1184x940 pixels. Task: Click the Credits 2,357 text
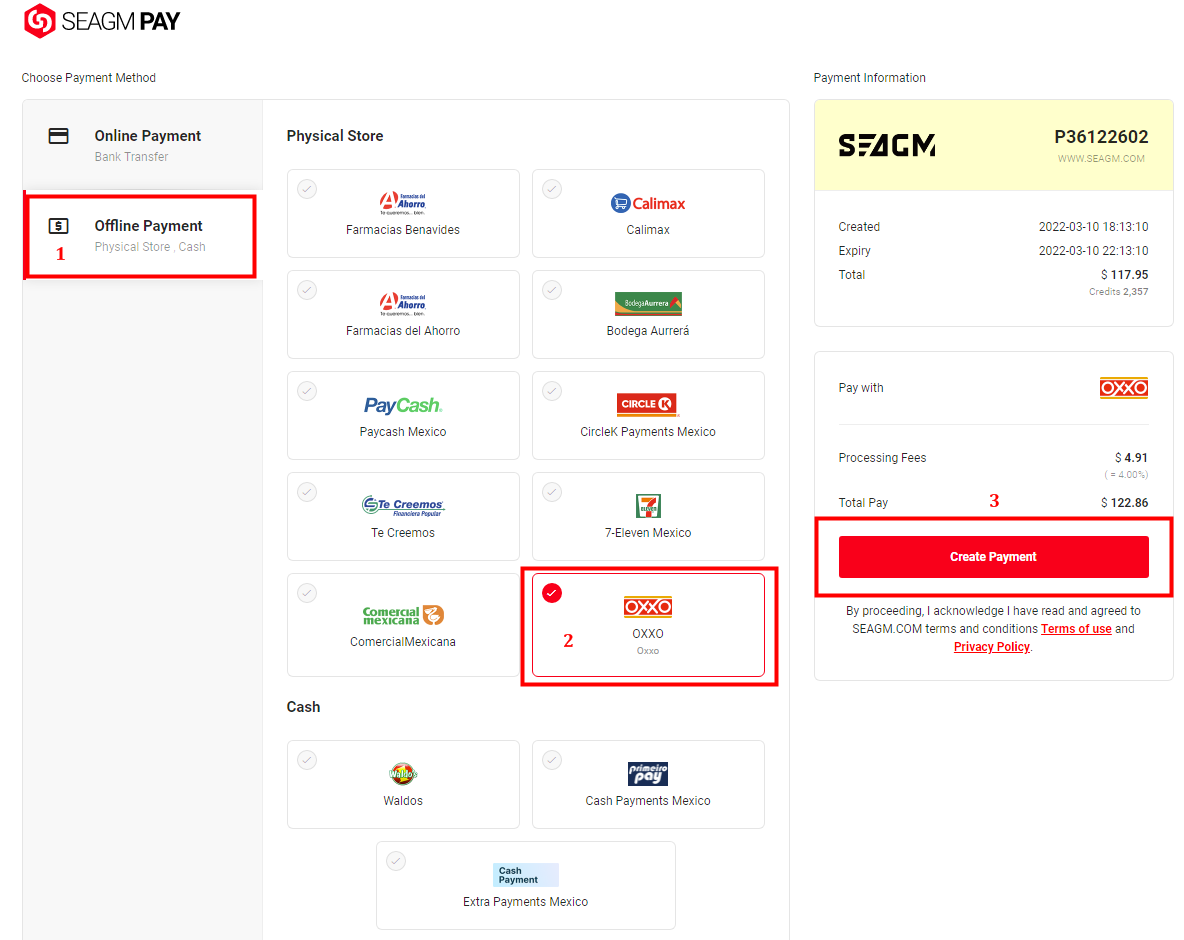(x=1118, y=292)
